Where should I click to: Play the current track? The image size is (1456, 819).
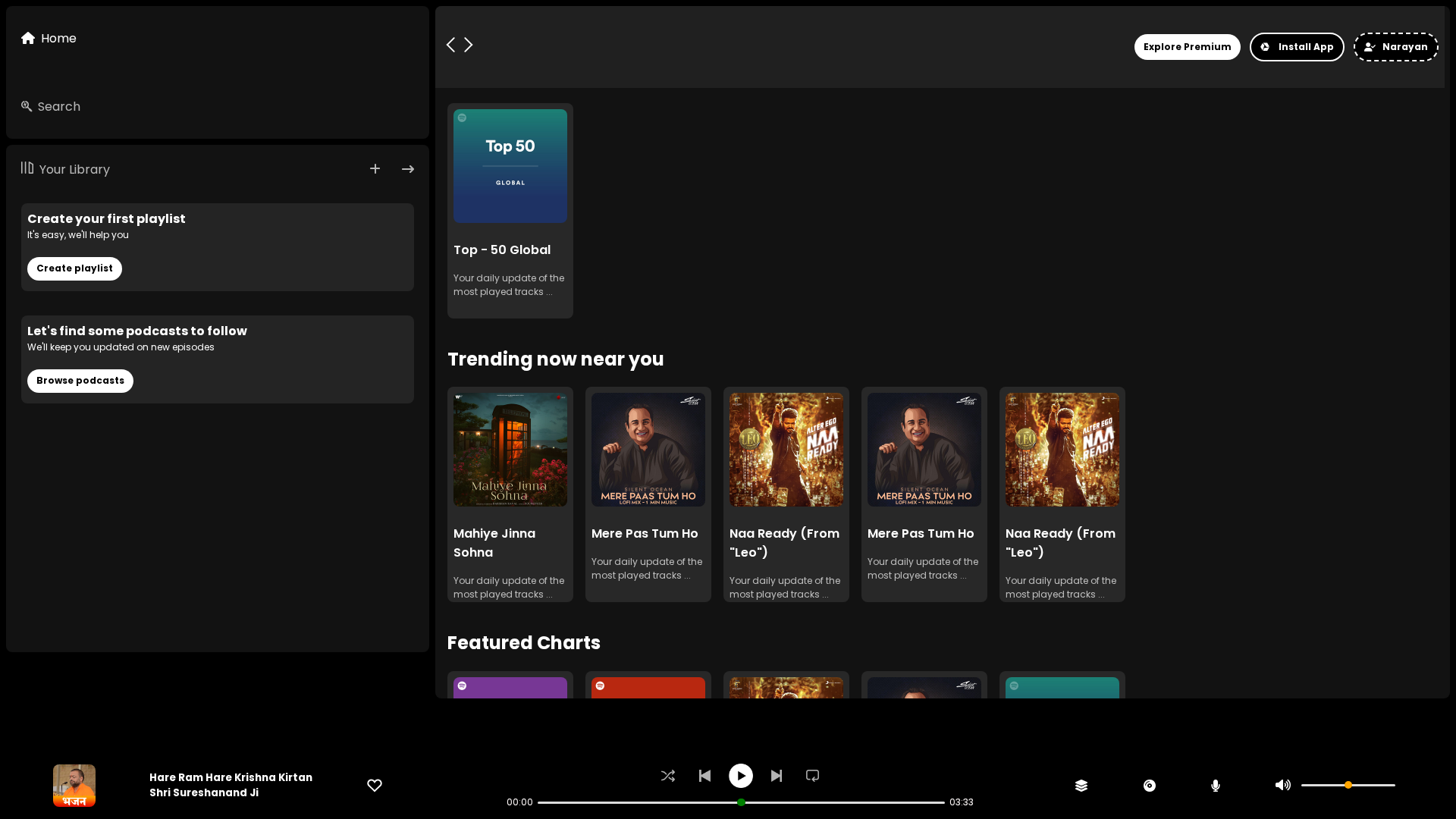click(741, 776)
